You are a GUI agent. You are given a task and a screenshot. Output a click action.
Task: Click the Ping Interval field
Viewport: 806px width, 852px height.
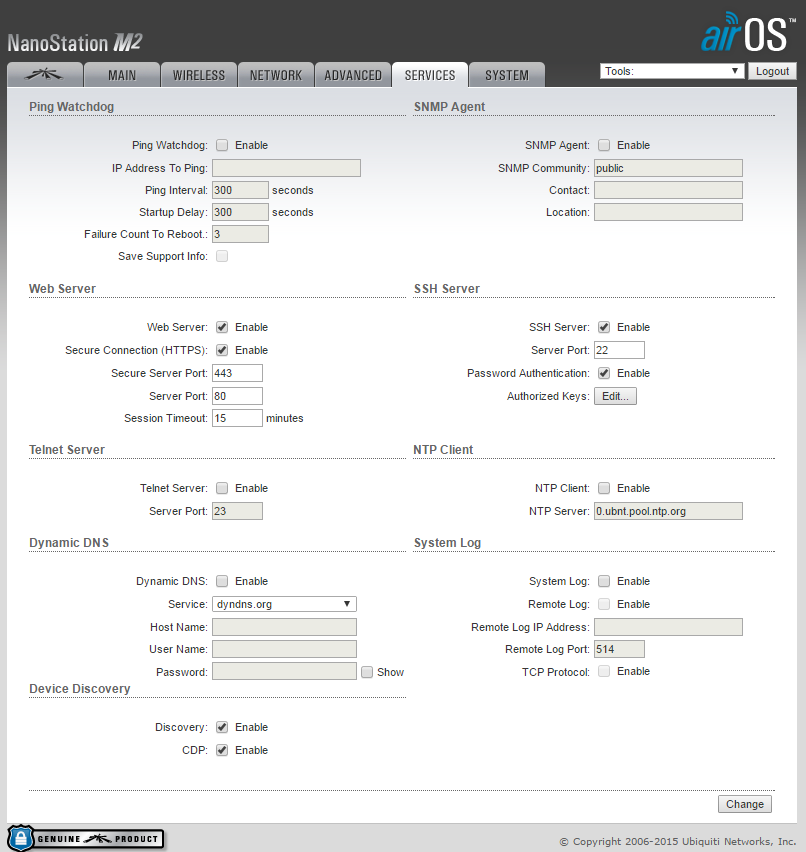click(240, 190)
